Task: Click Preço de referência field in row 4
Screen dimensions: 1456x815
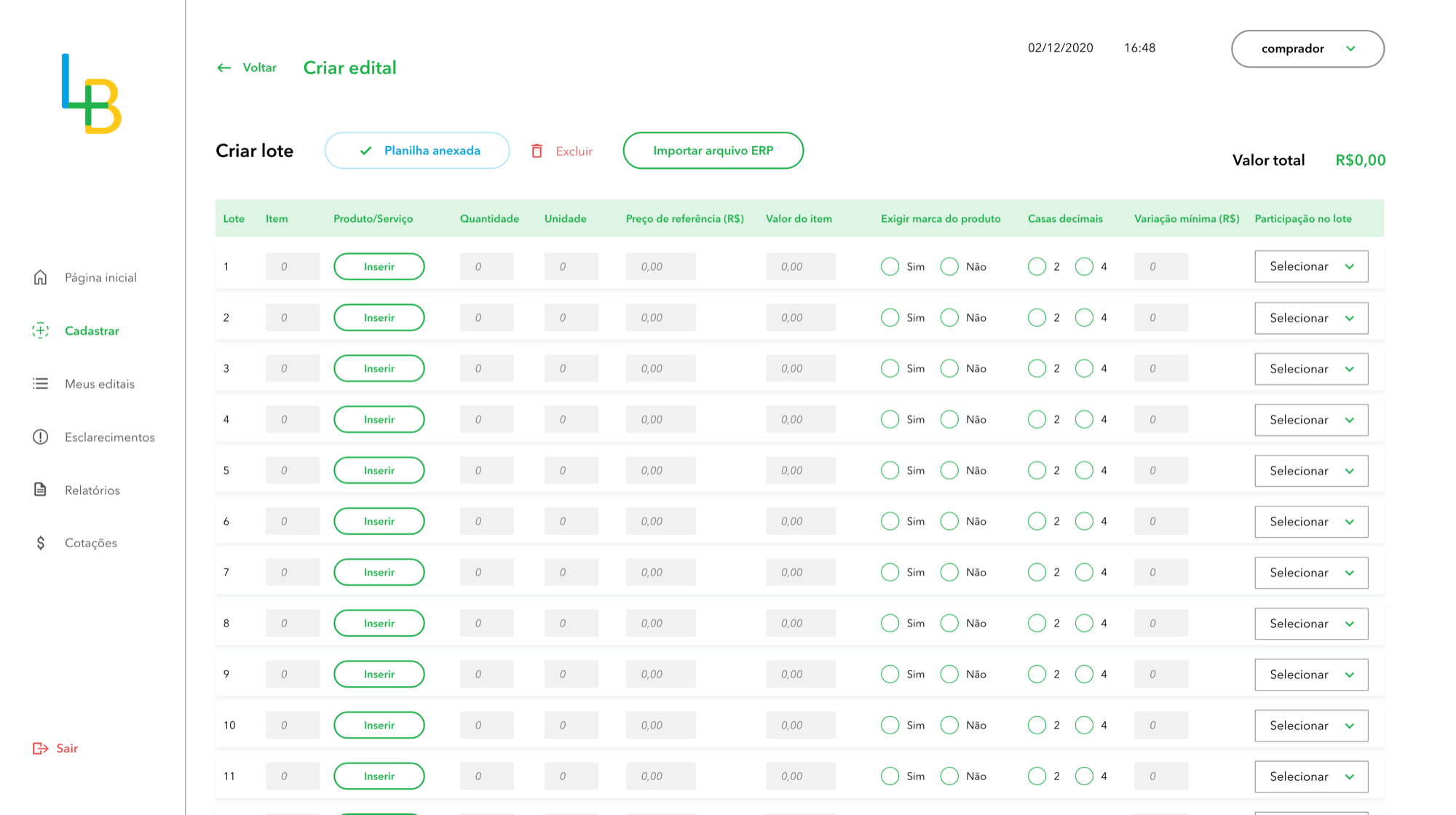Action: pyautogui.click(x=661, y=419)
